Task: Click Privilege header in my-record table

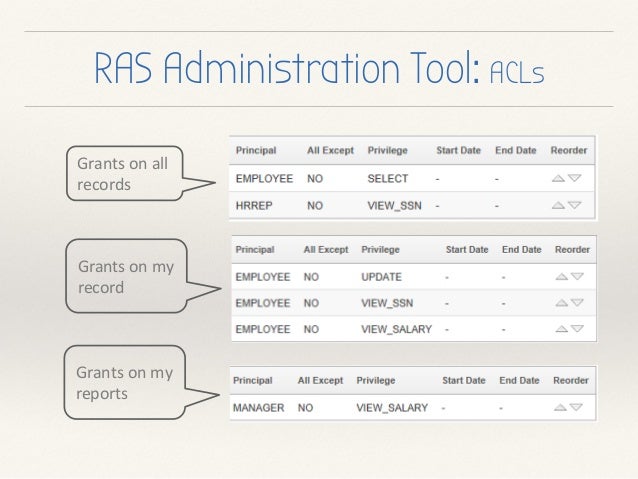Action: coord(380,249)
